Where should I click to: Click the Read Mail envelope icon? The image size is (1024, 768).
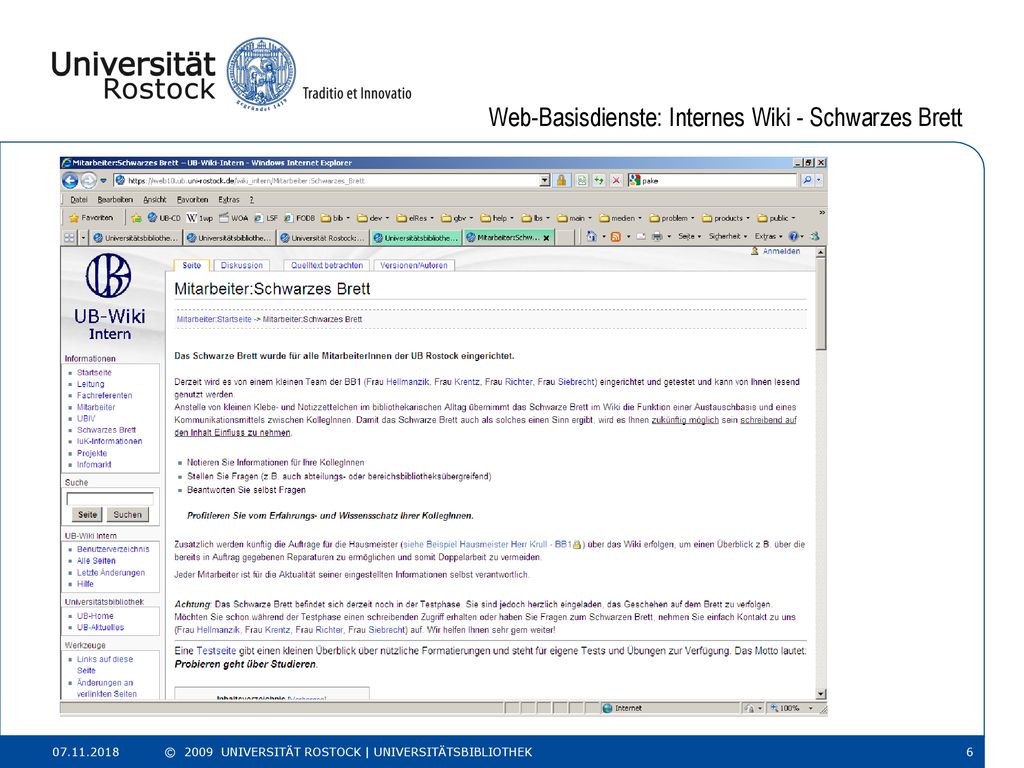[x=641, y=236]
